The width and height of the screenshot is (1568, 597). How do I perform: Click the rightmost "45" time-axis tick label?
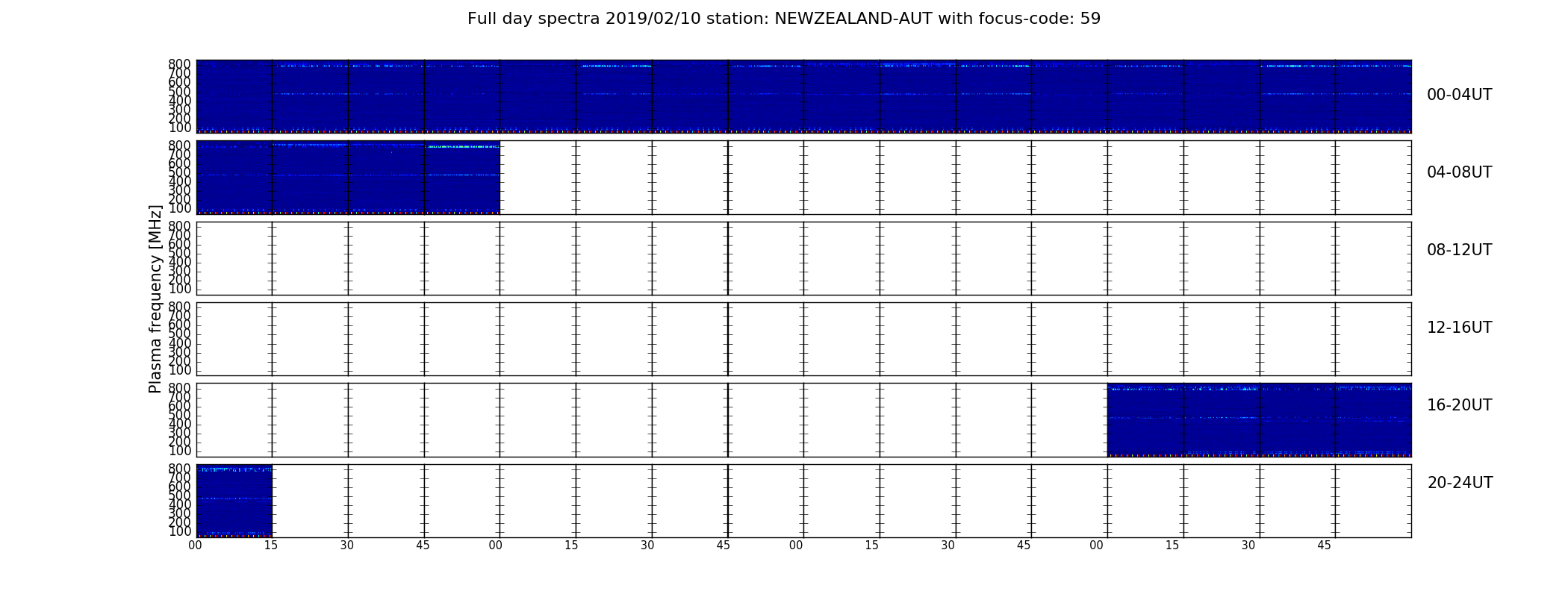pos(1324,546)
